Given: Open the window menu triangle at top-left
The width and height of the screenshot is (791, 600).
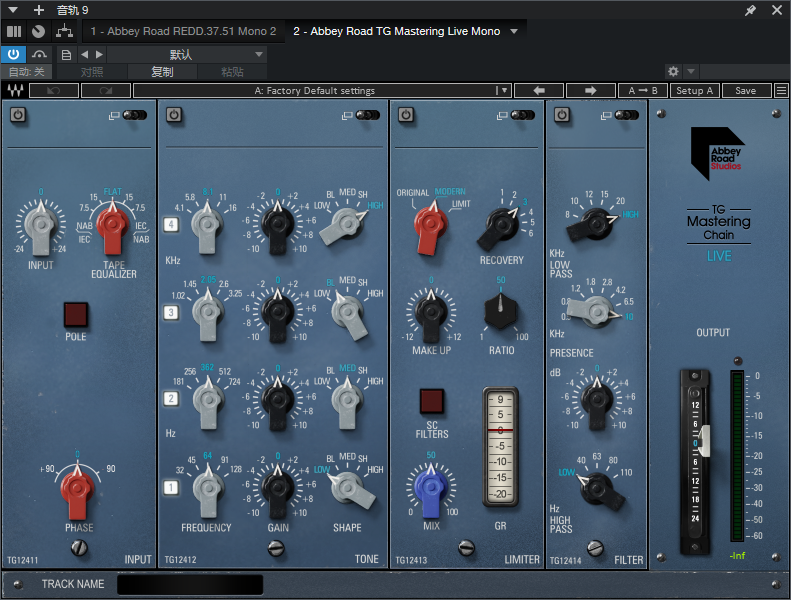Looking at the screenshot, I should [x=13, y=10].
